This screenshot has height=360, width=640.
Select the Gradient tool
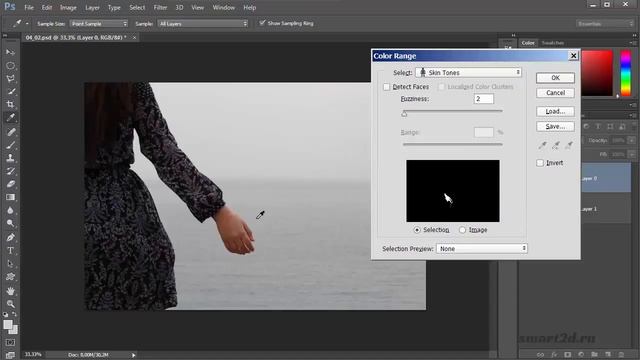[x=11, y=197]
